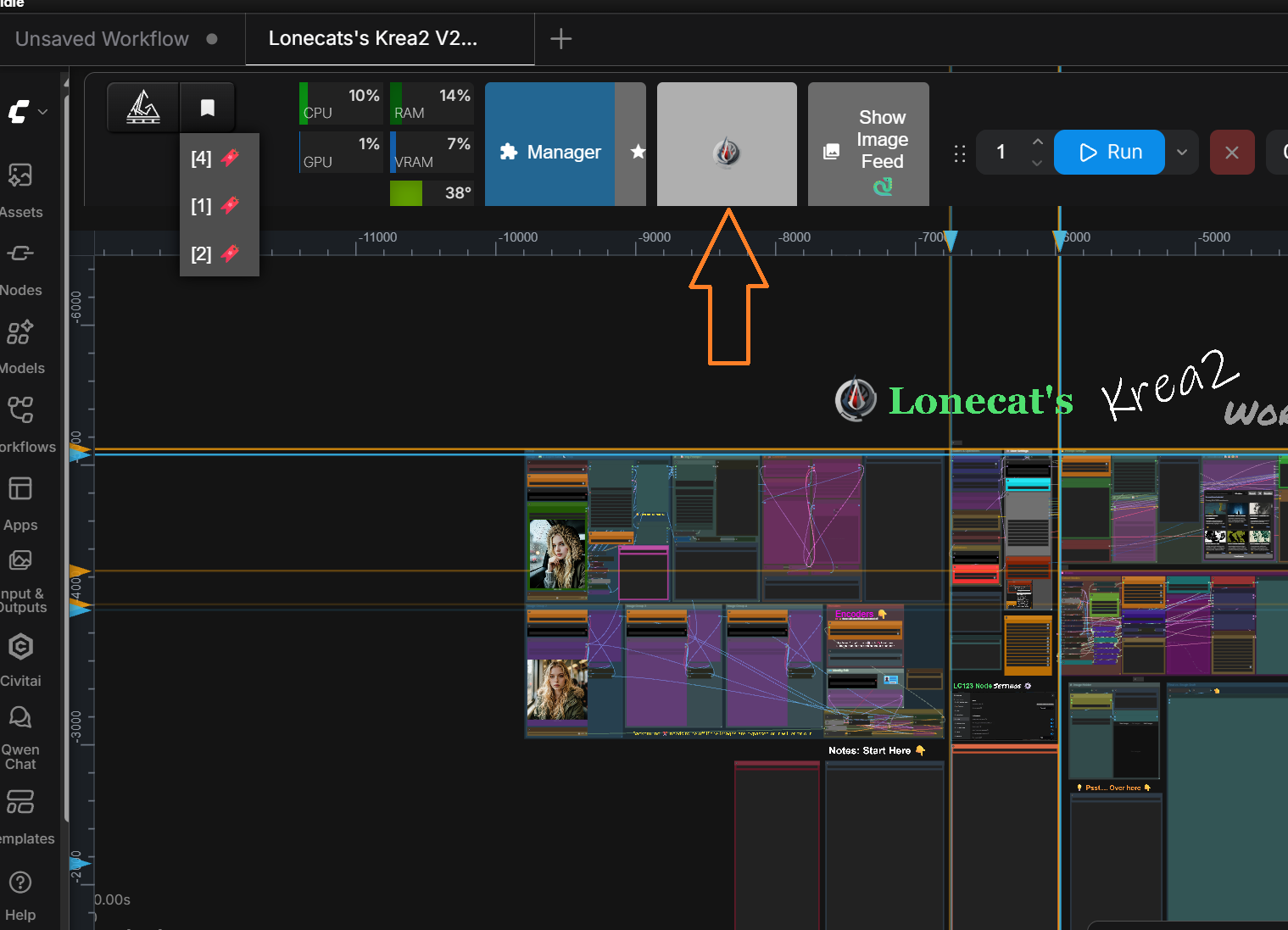Screen dimensions: 1288x930
Task: Jump to bookmark [1]
Action: tap(215, 206)
